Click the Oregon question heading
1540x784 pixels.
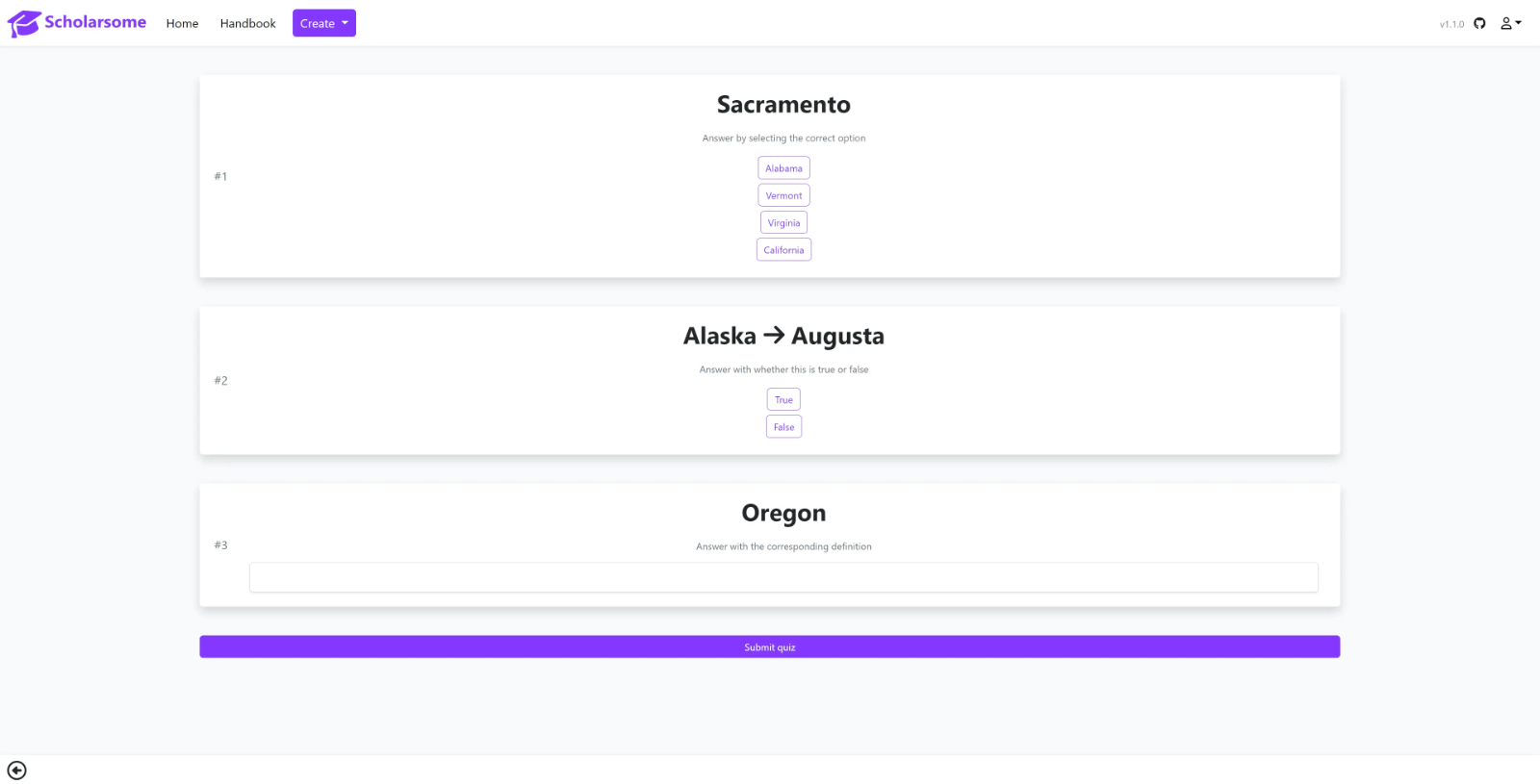point(783,514)
